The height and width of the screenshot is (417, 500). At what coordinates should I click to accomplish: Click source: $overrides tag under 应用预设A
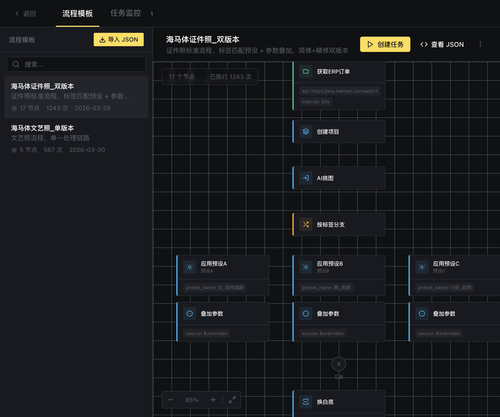click(207, 333)
